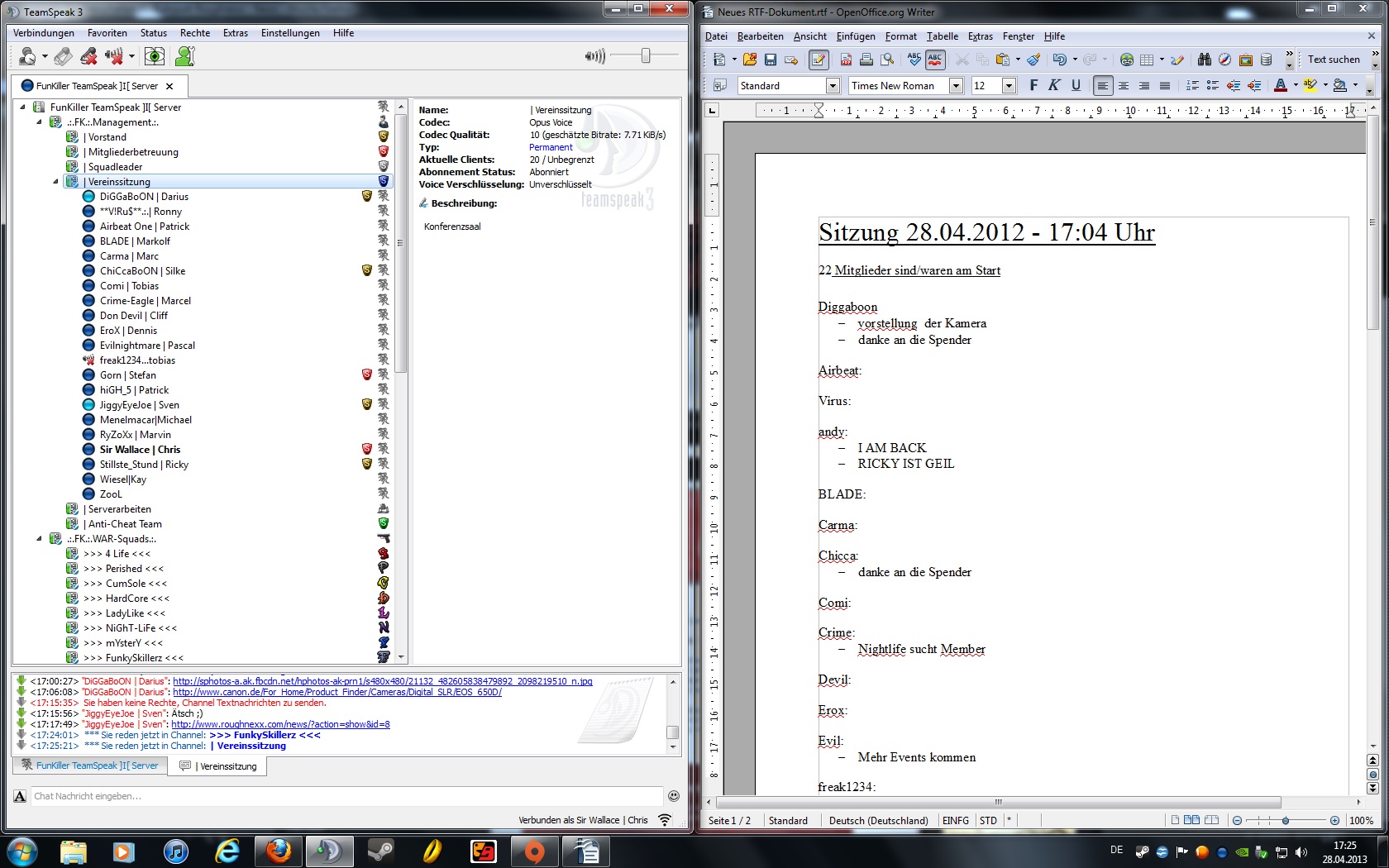Toggle bullet list formatting in Writer
Screen dimensions: 1389x868
[1212, 85]
